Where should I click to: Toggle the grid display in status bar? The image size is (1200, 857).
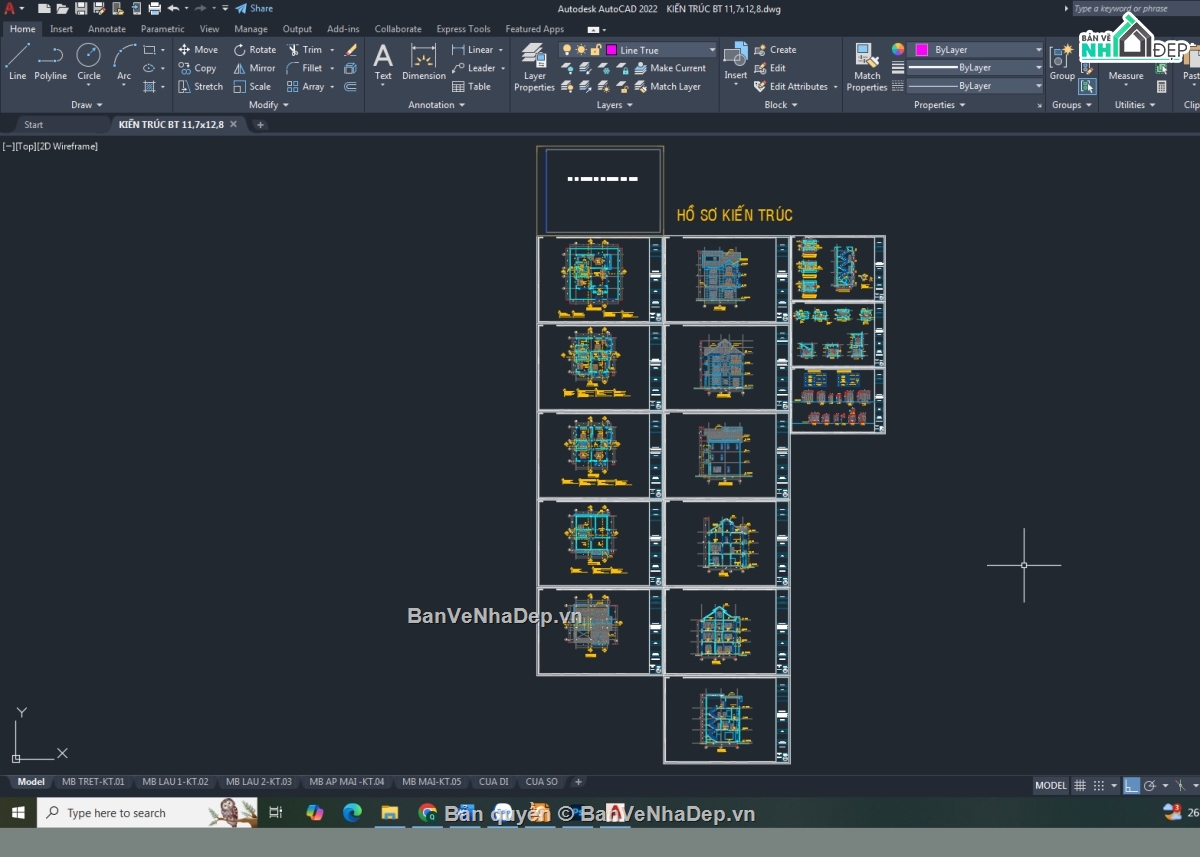click(x=1080, y=785)
